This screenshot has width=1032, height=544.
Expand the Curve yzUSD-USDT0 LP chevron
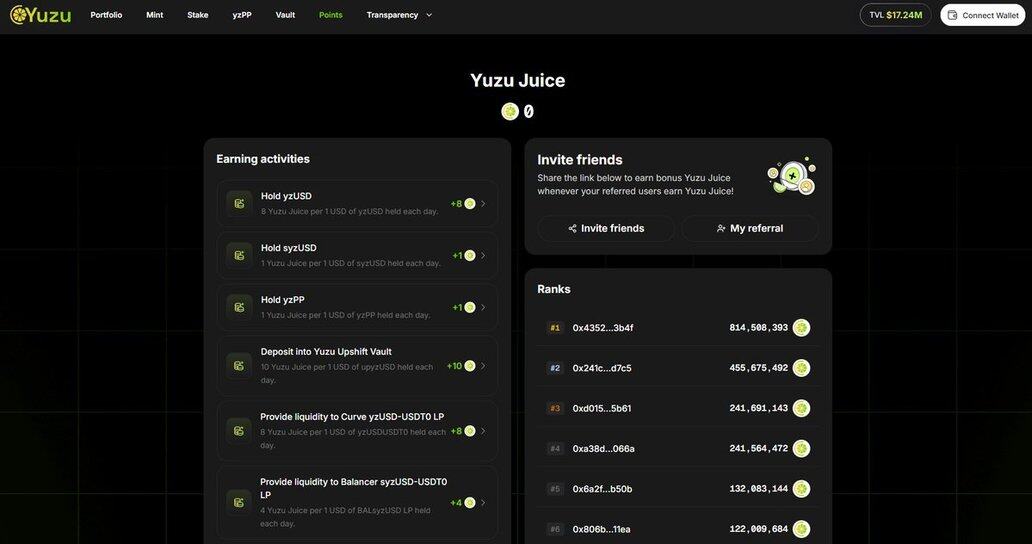point(483,431)
